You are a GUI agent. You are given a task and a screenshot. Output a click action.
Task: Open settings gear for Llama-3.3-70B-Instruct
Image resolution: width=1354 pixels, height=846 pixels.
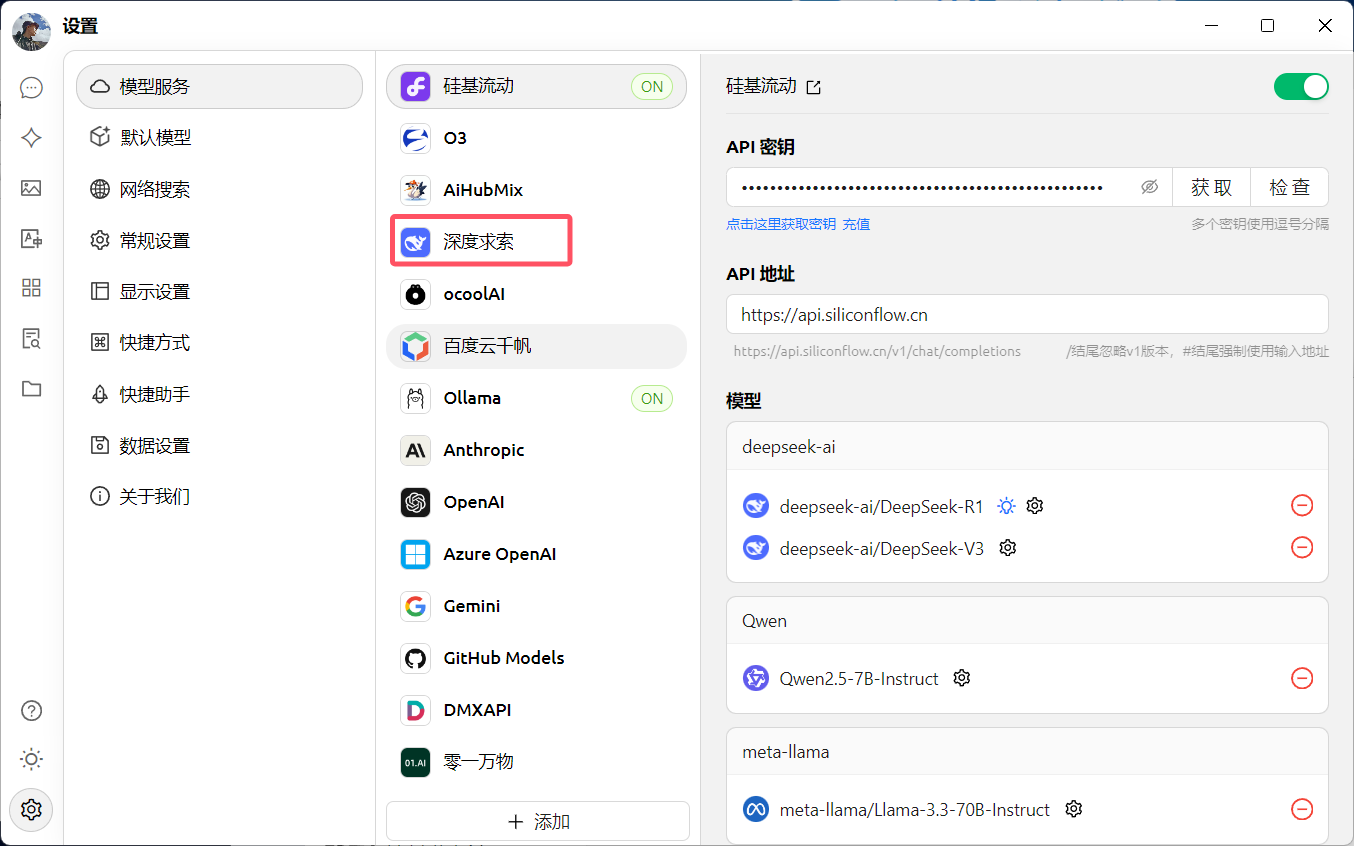[1074, 809]
